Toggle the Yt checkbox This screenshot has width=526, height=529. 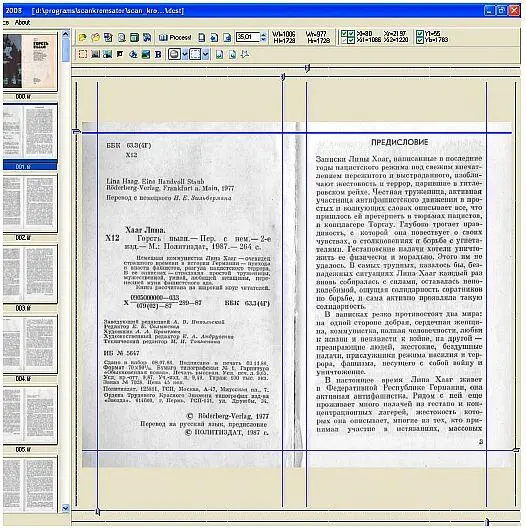(420, 34)
